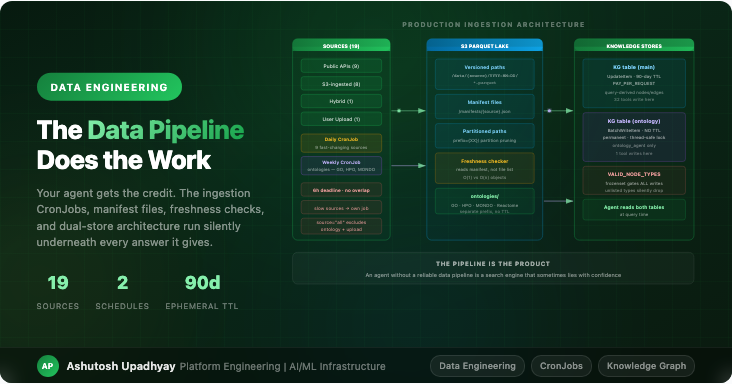Click the Weekly CronJob card
This screenshot has width=732, height=384.
click(341, 166)
